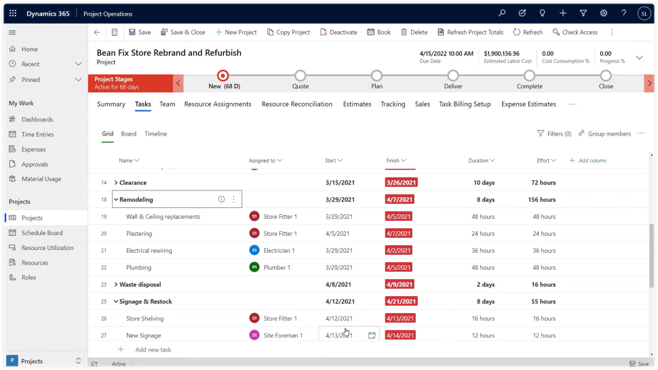Viewport: 658px width, 370px height.
Task: Open the Start column dropdown
Action: tap(334, 161)
